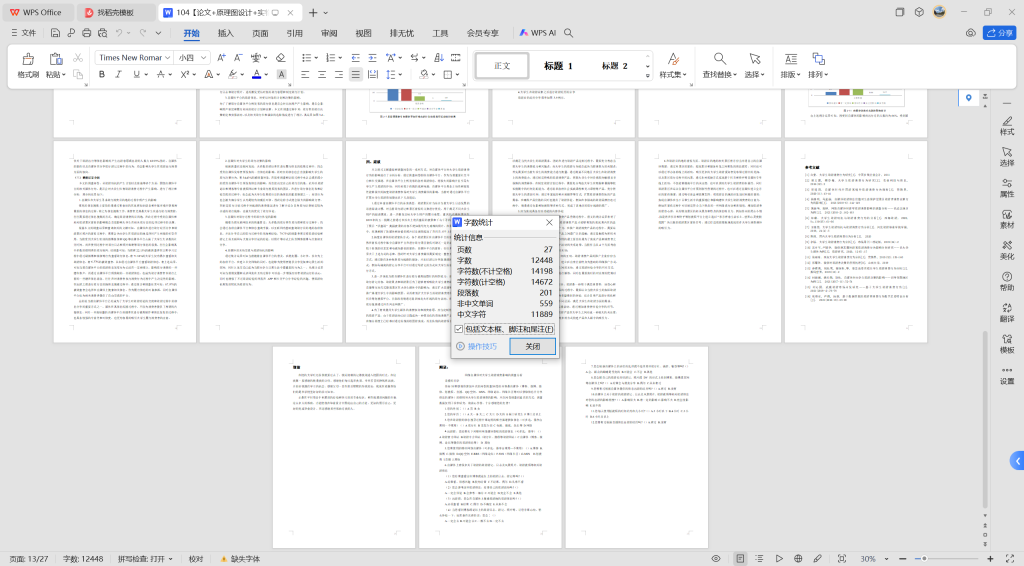Switch to page layout view in status bar

740,558
